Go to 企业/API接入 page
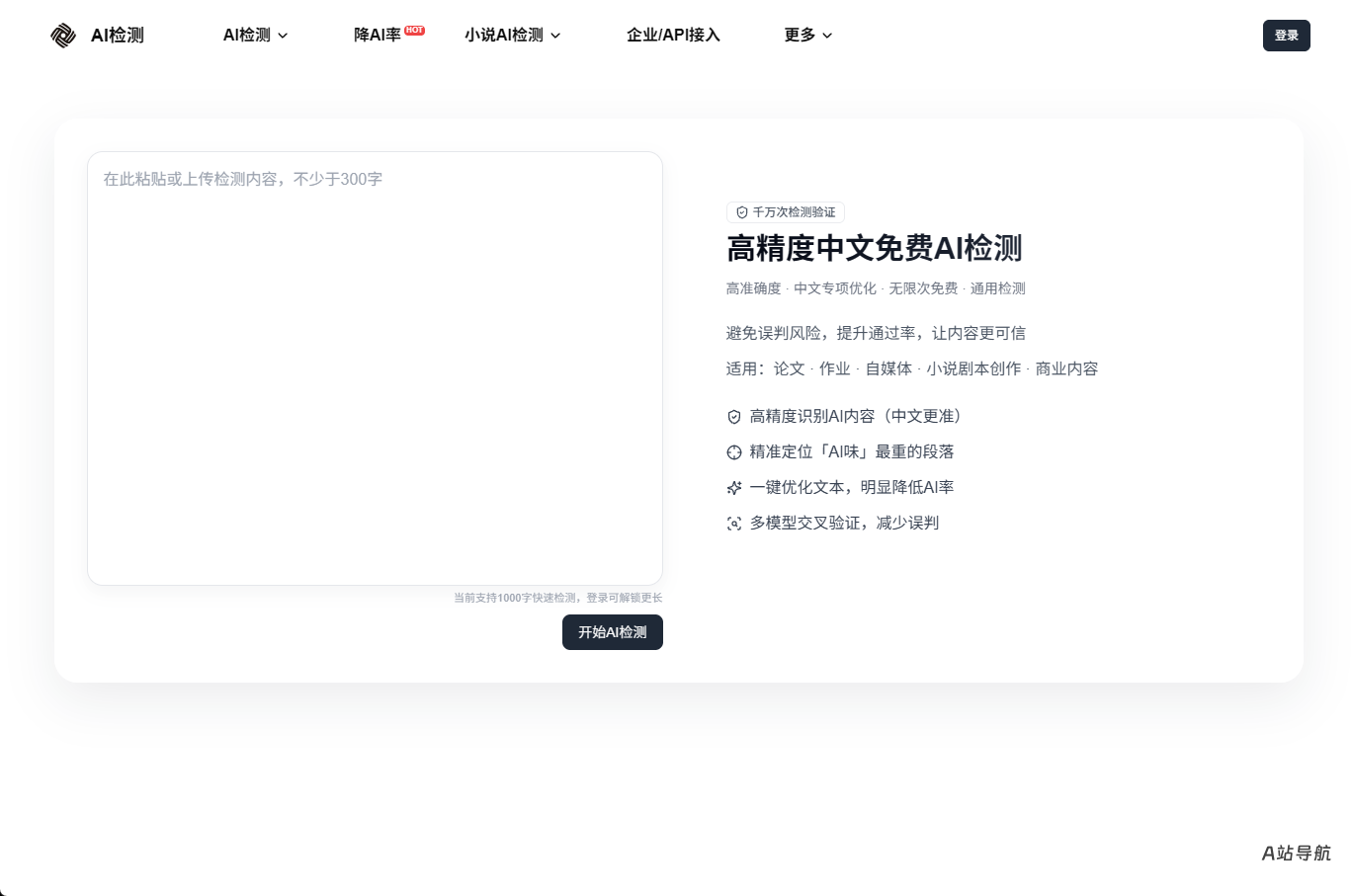 [x=673, y=36]
